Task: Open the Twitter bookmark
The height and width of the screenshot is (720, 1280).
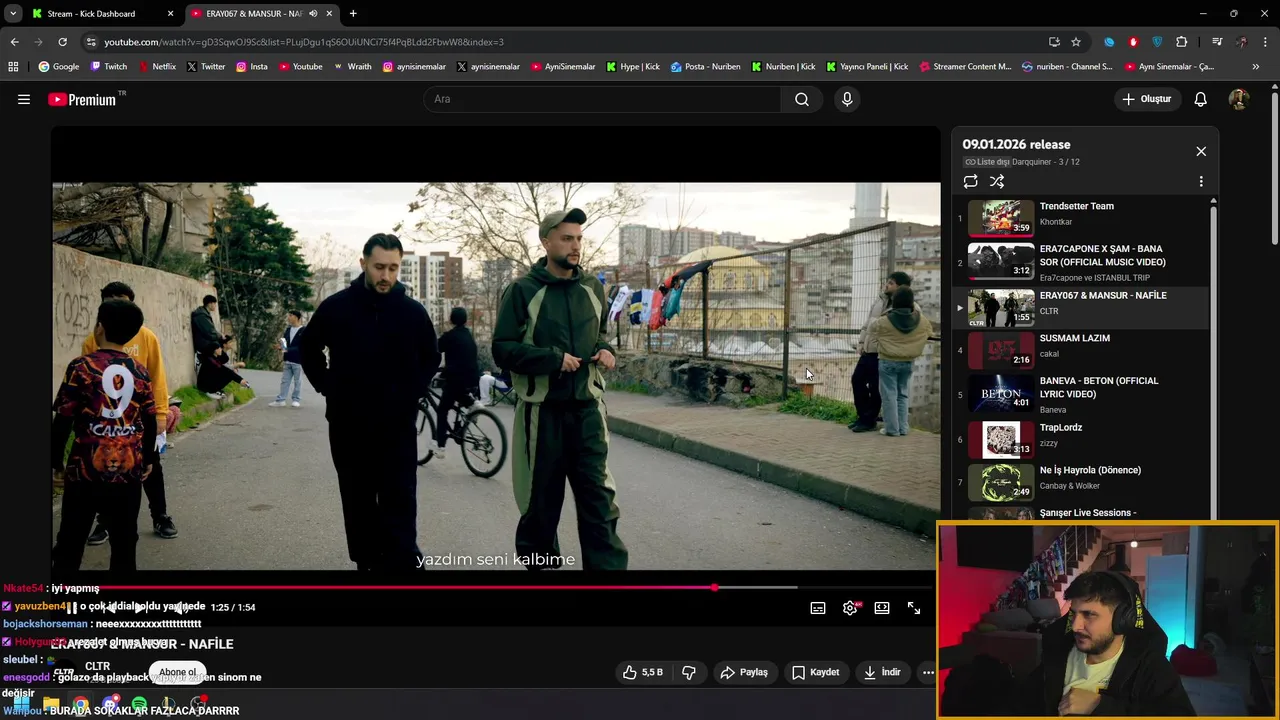Action: click(206, 67)
